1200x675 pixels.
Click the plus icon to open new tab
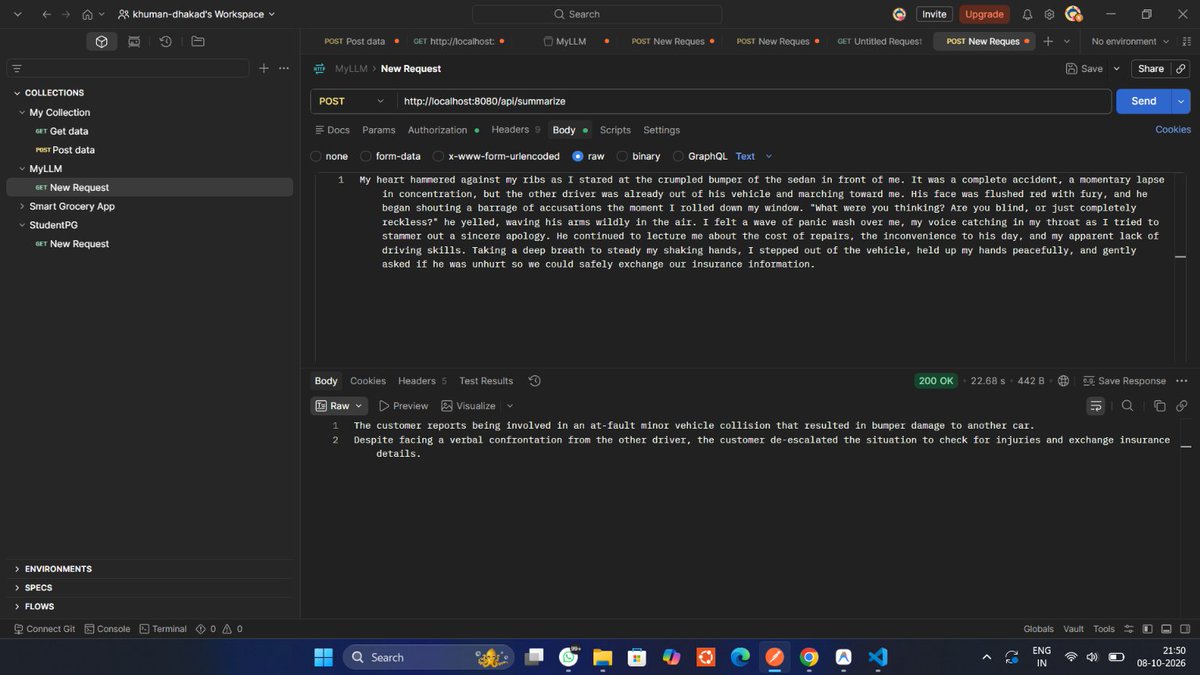1048,41
